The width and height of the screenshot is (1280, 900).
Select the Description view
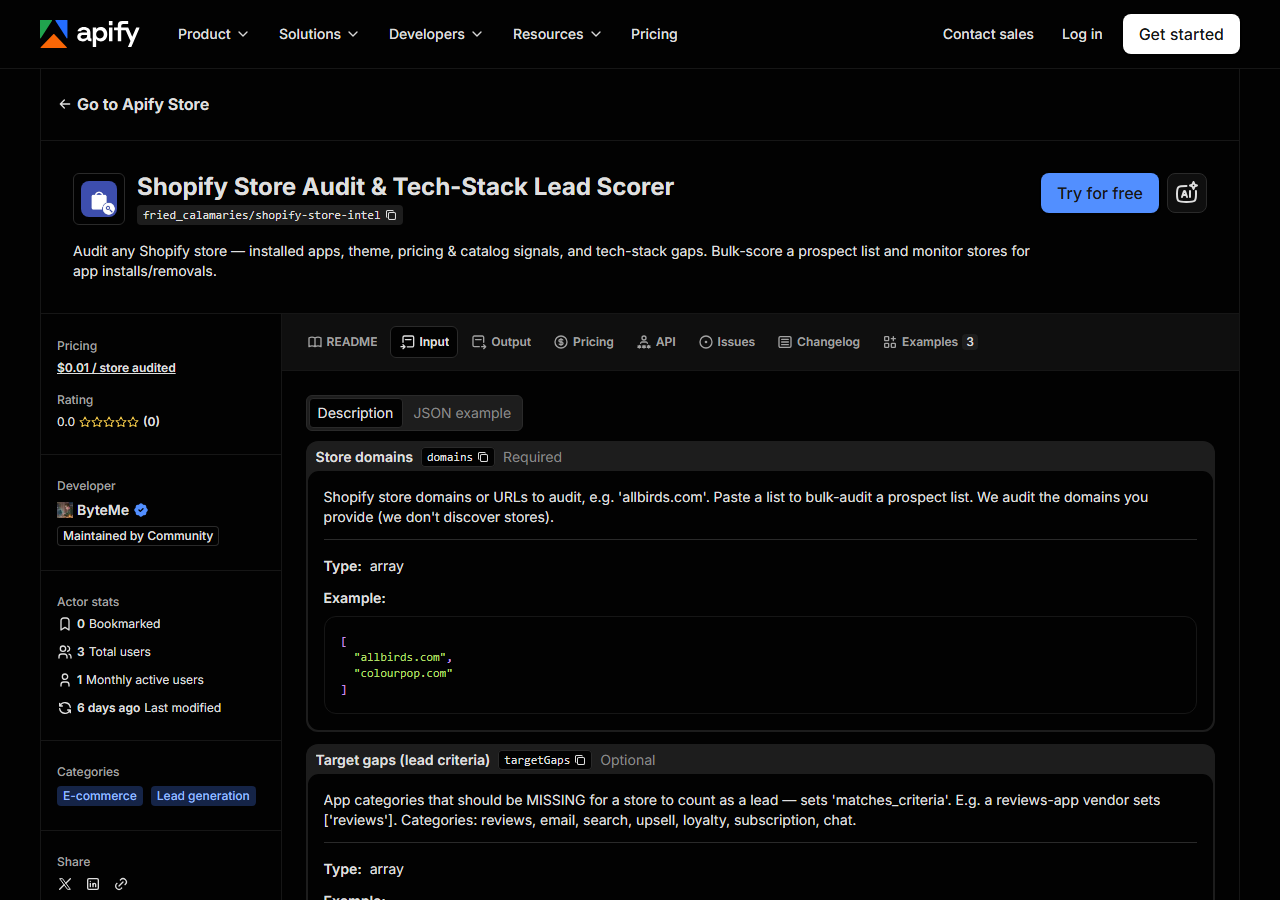click(x=355, y=413)
